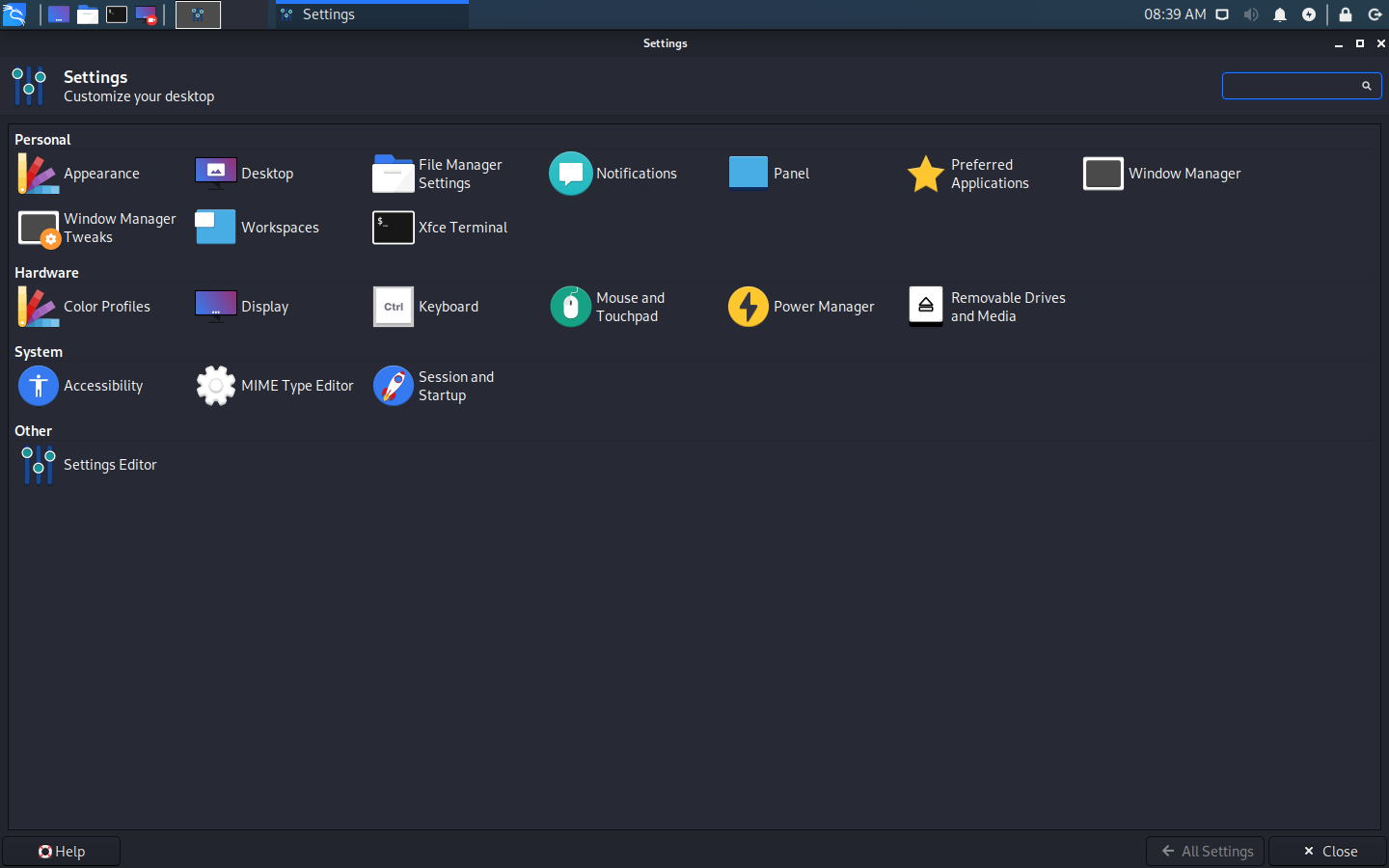Viewport: 1389px width, 868px height.
Task: Click the notification bell tray icon
Action: [1280, 14]
